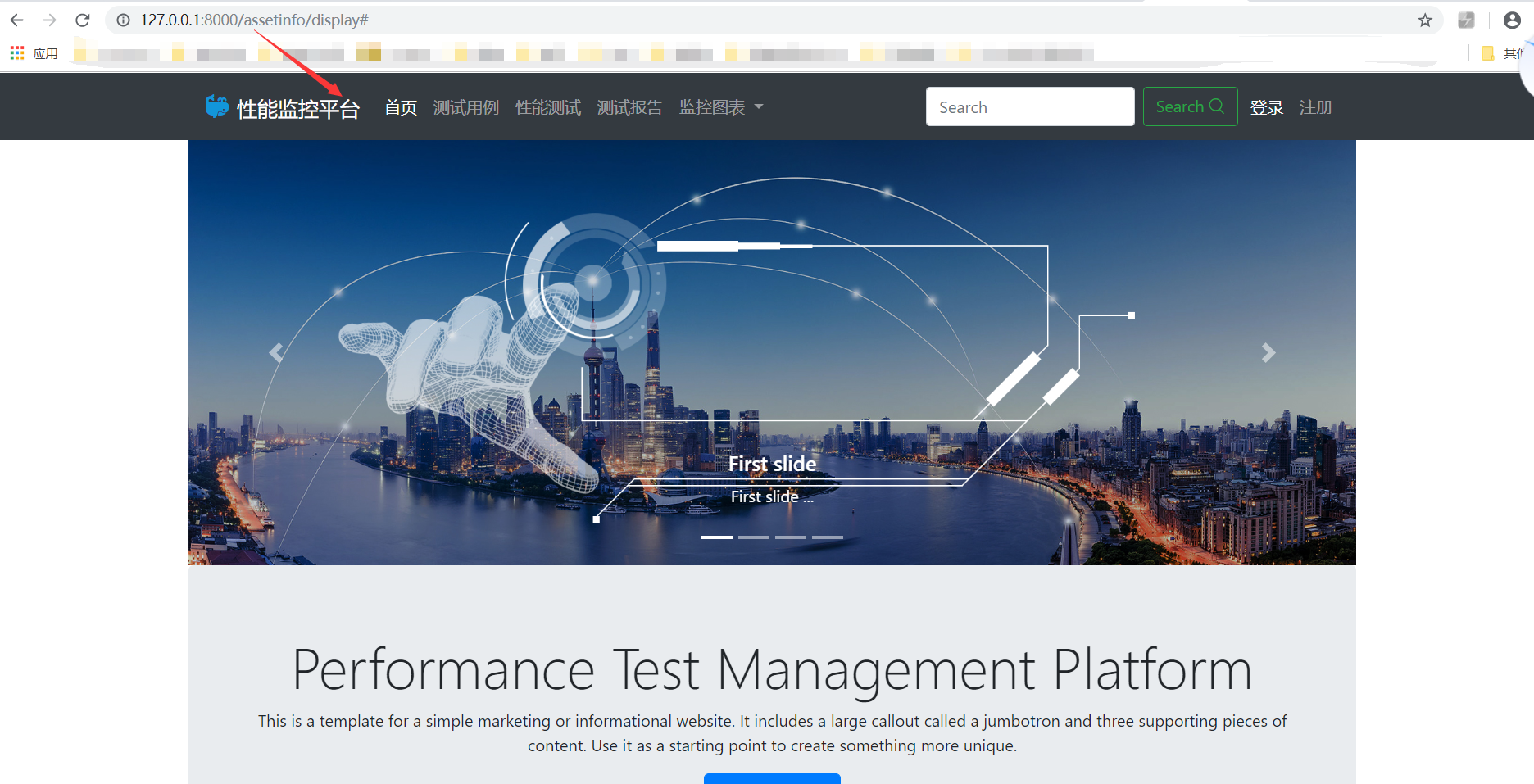Click the First slide caption heading
The height and width of the screenshot is (784, 1534).
click(772, 464)
